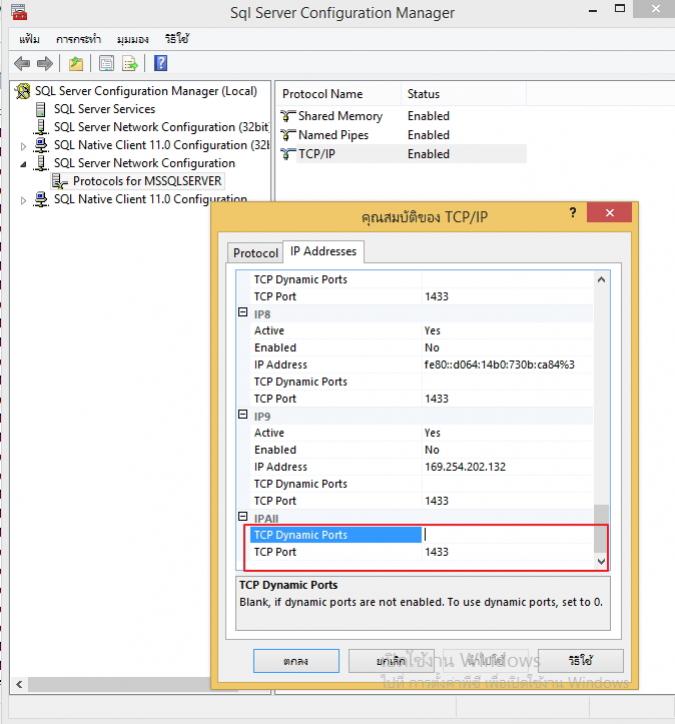The image size is (675, 724).
Task: Click the properties list scrollbar up arrow
Action: [601, 280]
